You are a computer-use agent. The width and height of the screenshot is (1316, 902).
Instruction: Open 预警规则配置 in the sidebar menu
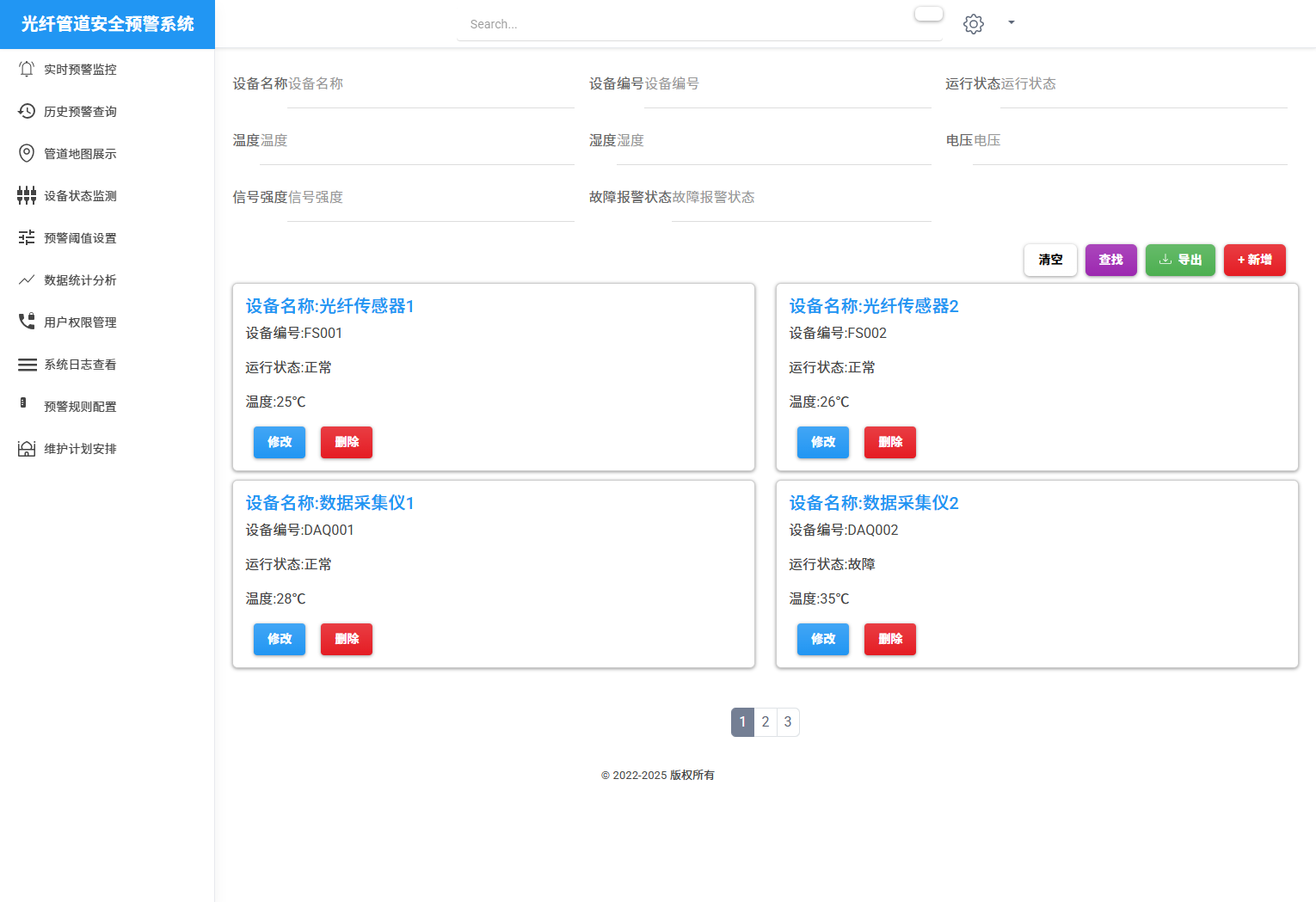(80, 407)
